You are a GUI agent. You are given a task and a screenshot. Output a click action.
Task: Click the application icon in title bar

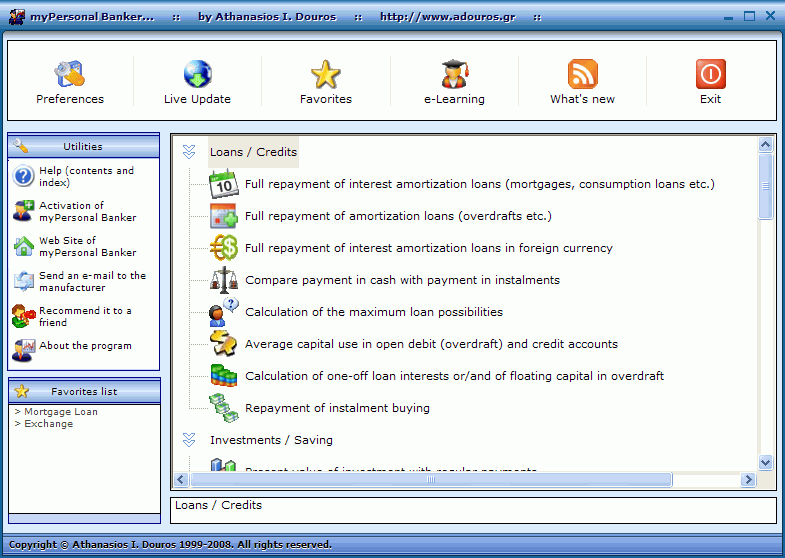coord(17,17)
